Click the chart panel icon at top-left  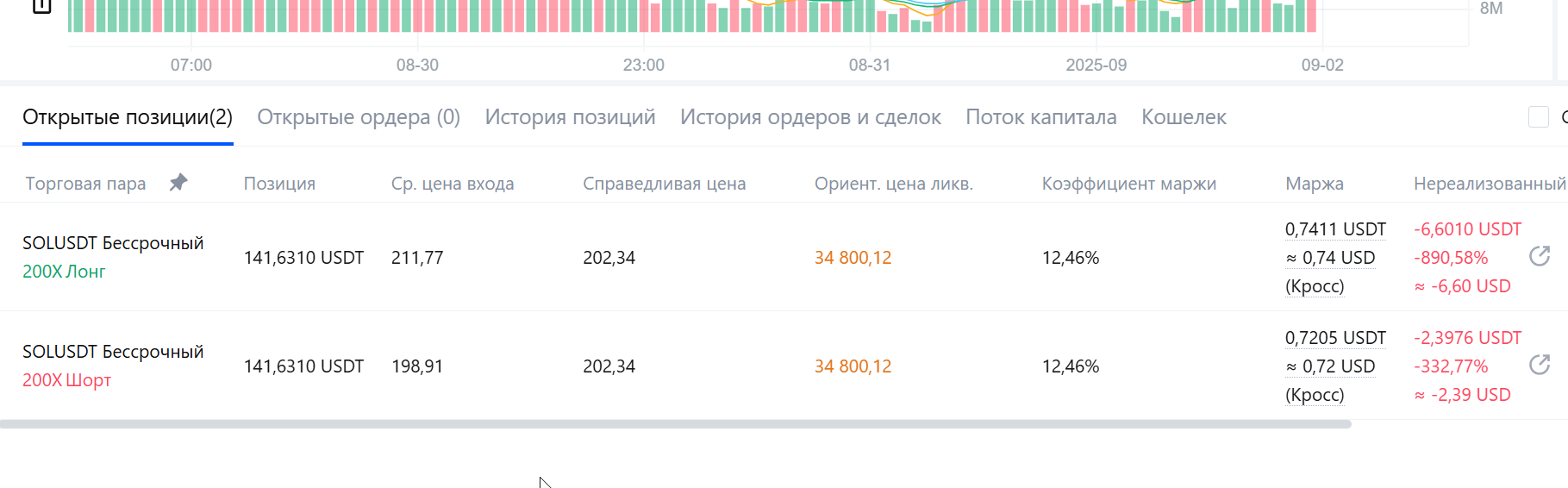(x=41, y=7)
